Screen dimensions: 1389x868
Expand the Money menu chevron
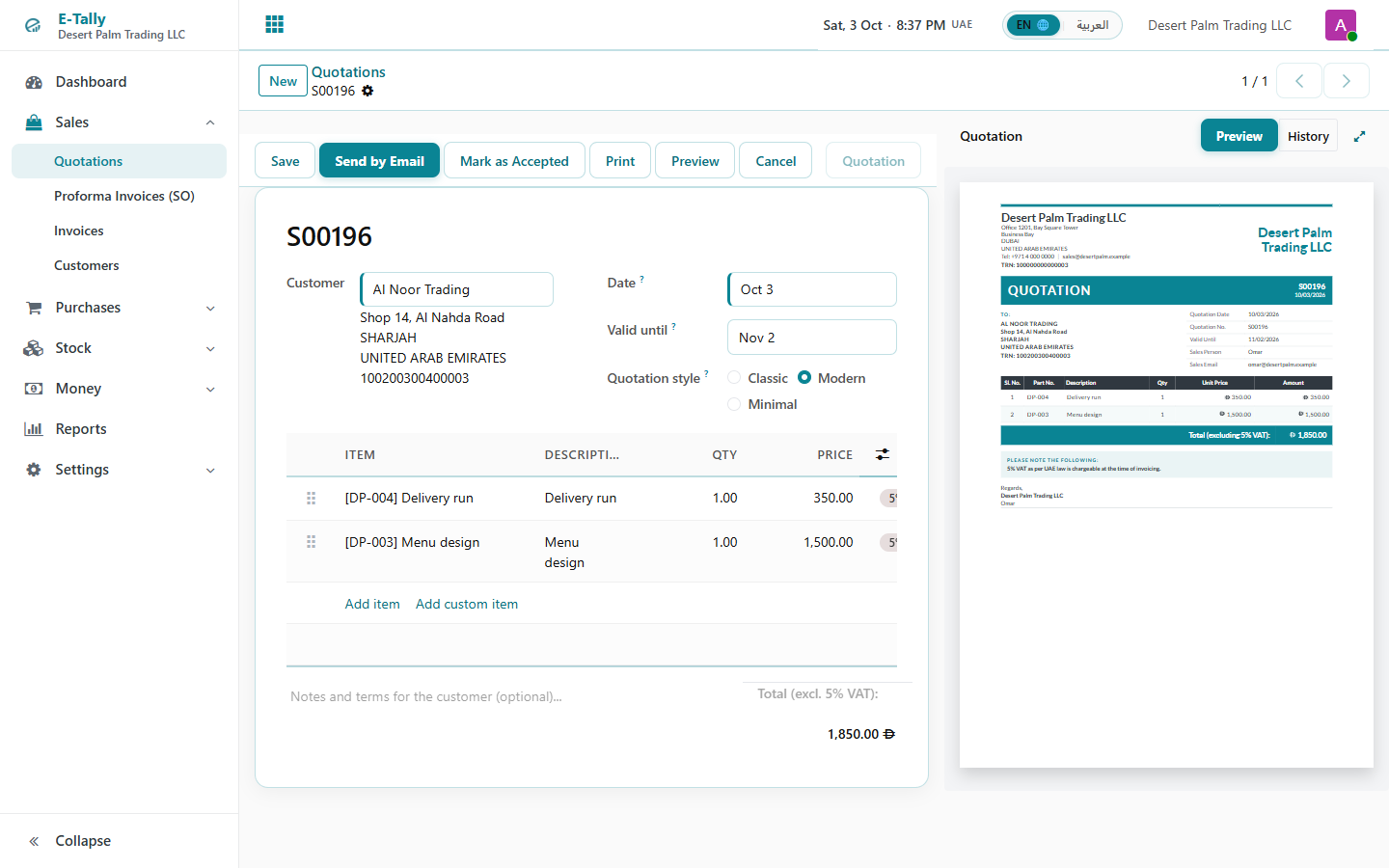pos(210,389)
